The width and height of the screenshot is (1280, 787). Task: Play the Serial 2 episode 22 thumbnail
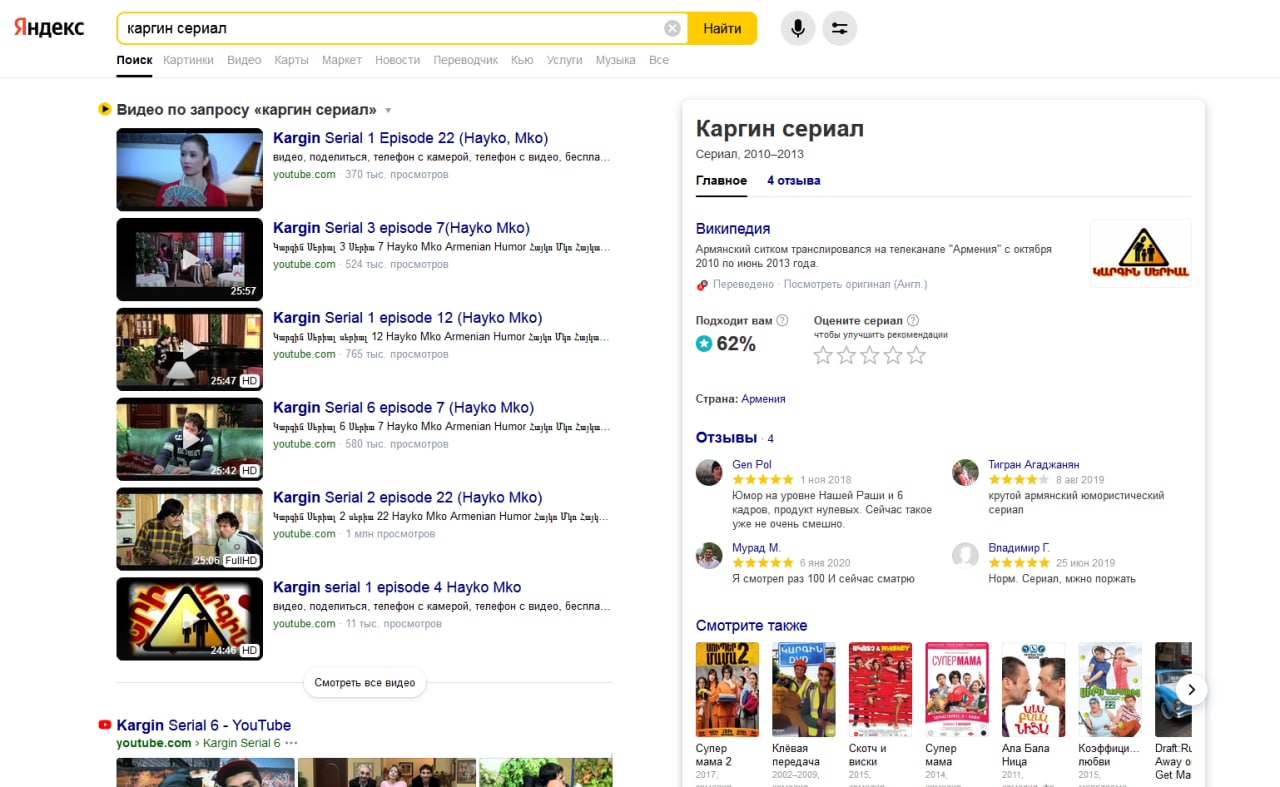pyautogui.click(x=190, y=529)
